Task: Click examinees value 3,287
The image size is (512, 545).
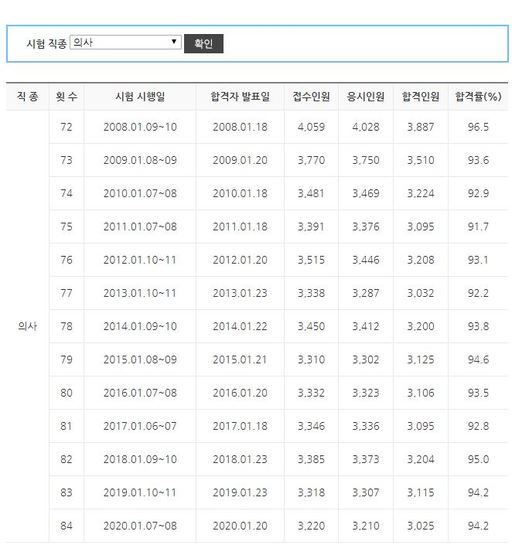Action: click(366, 293)
